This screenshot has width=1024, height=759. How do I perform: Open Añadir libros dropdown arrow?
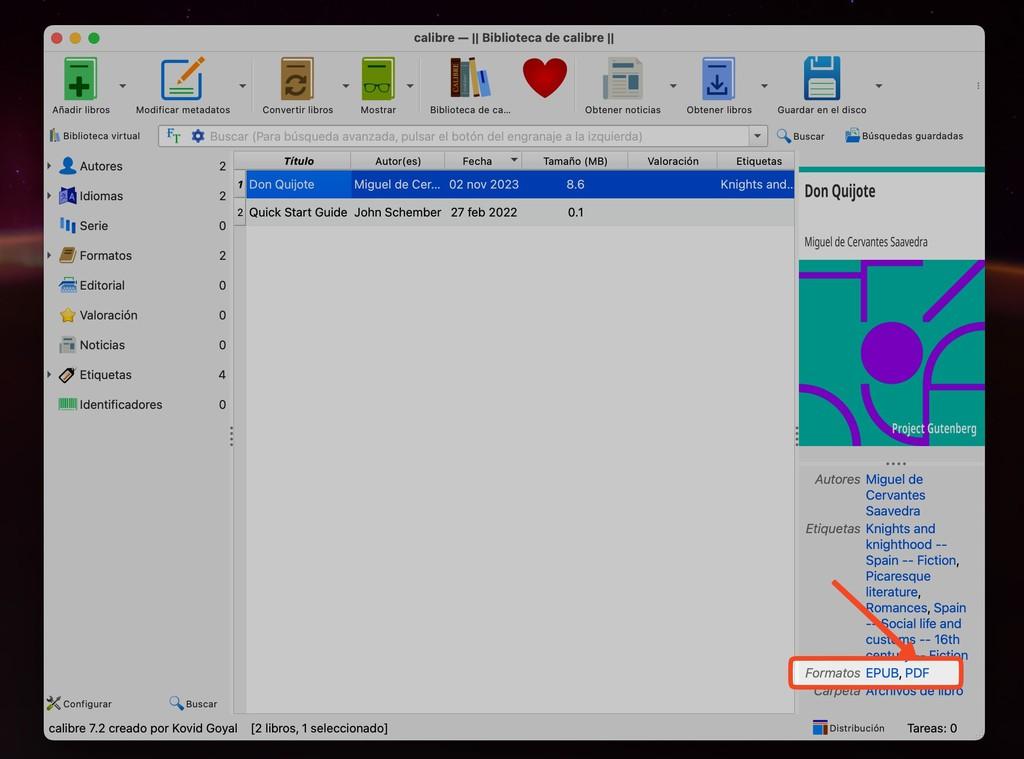[x=123, y=86]
